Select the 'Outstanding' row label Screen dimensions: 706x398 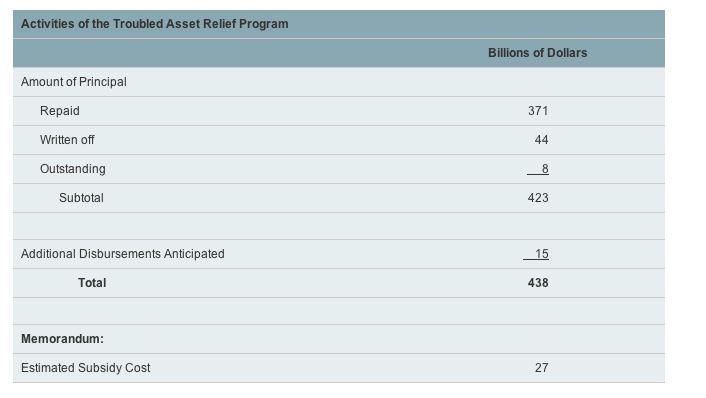tap(72, 169)
